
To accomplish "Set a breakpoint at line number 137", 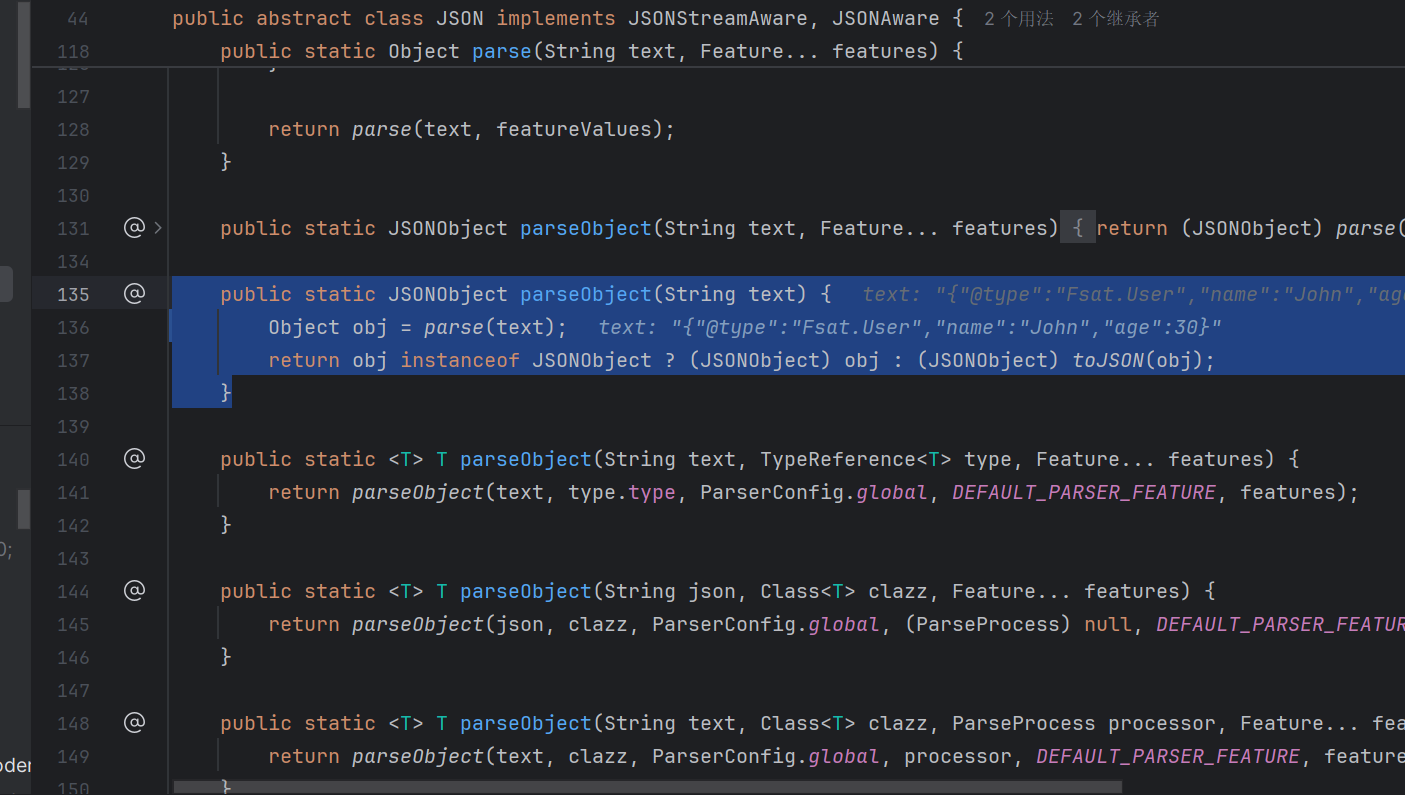I will tap(73, 360).
